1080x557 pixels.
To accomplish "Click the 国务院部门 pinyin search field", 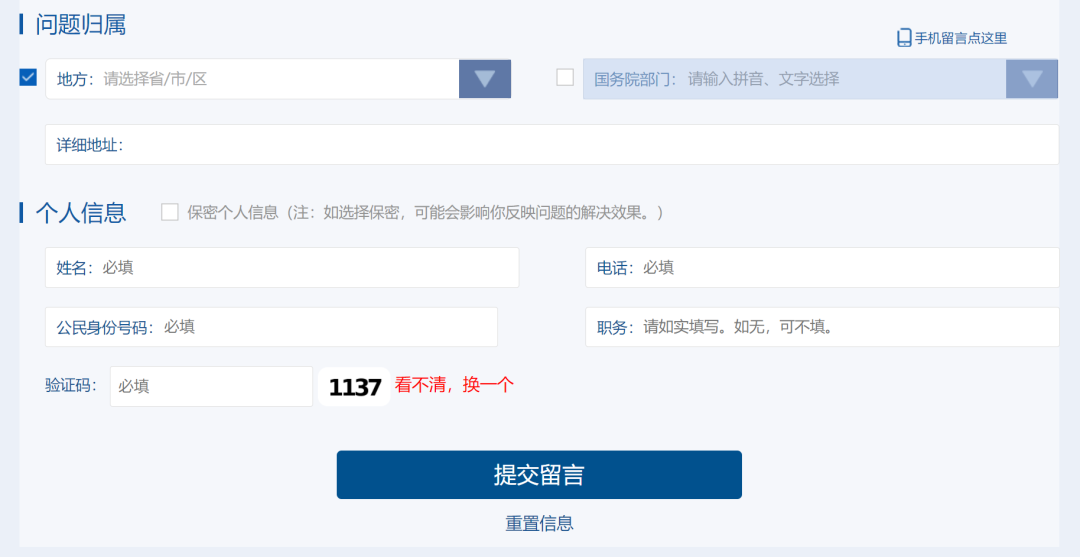I will (x=795, y=79).
